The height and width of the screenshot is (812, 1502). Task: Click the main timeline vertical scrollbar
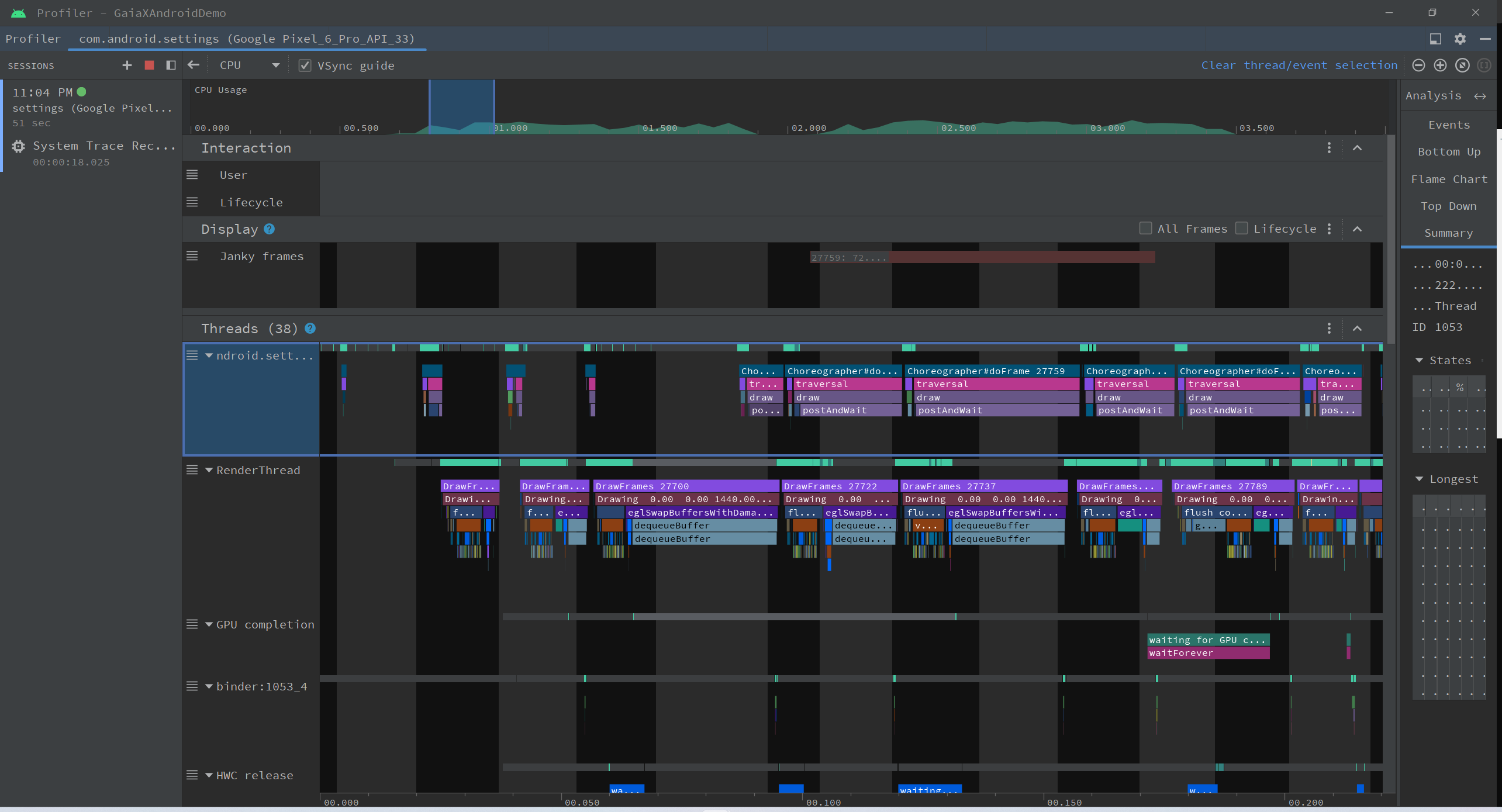click(x=1391, y=240)
